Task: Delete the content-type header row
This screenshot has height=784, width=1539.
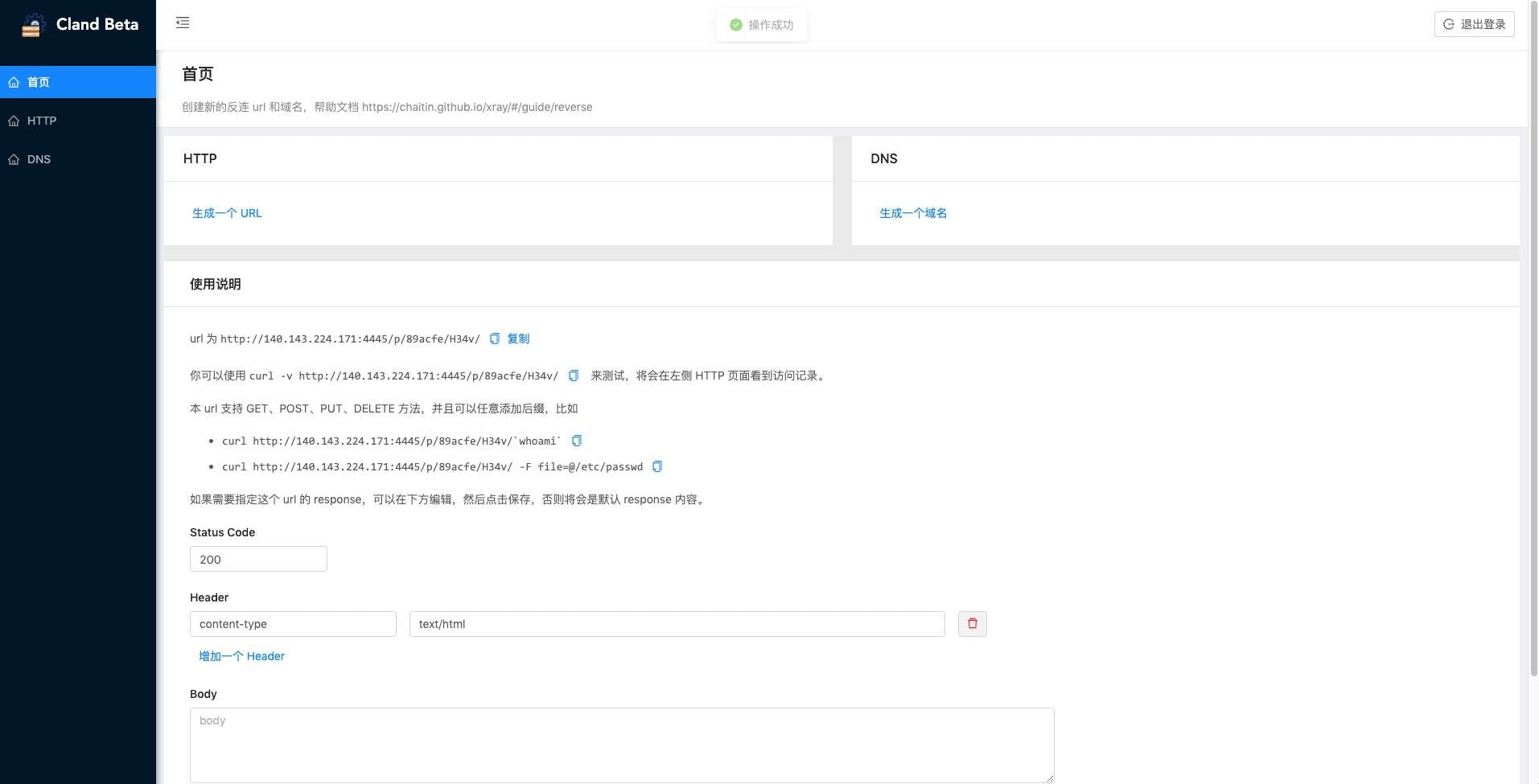Action: tap(973, 624)
